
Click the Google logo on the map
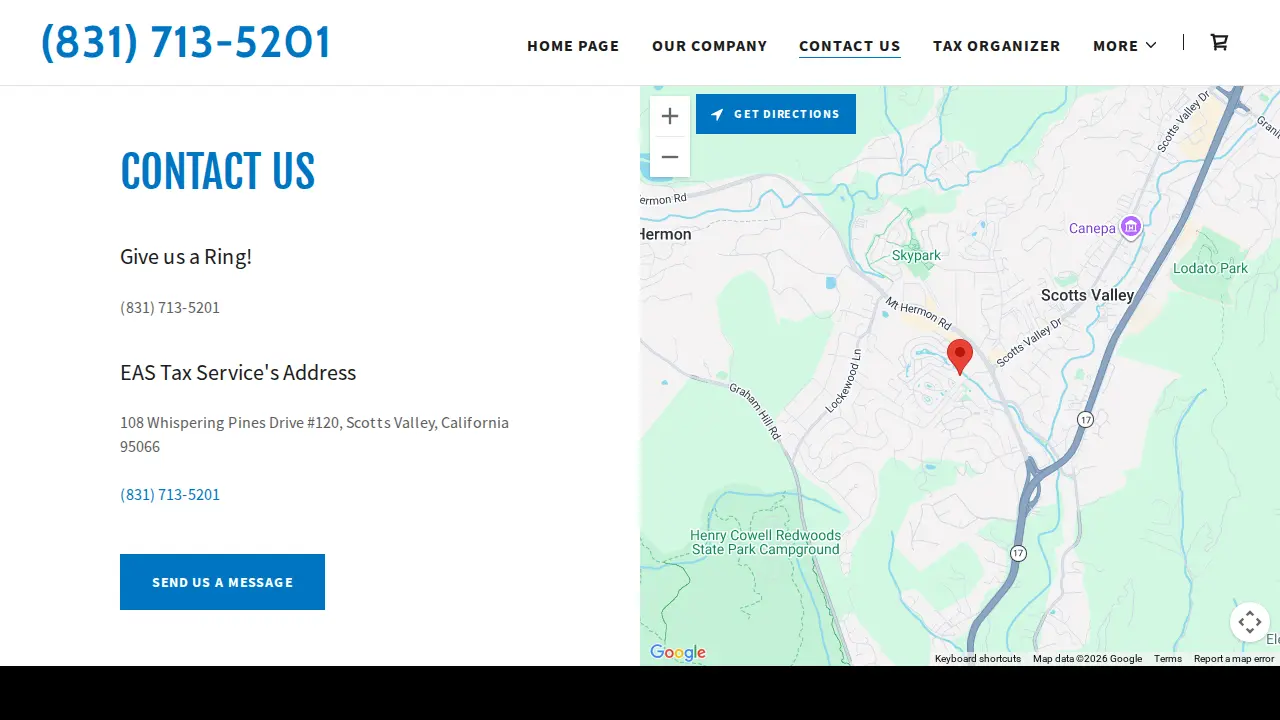(x=678, y=653)
